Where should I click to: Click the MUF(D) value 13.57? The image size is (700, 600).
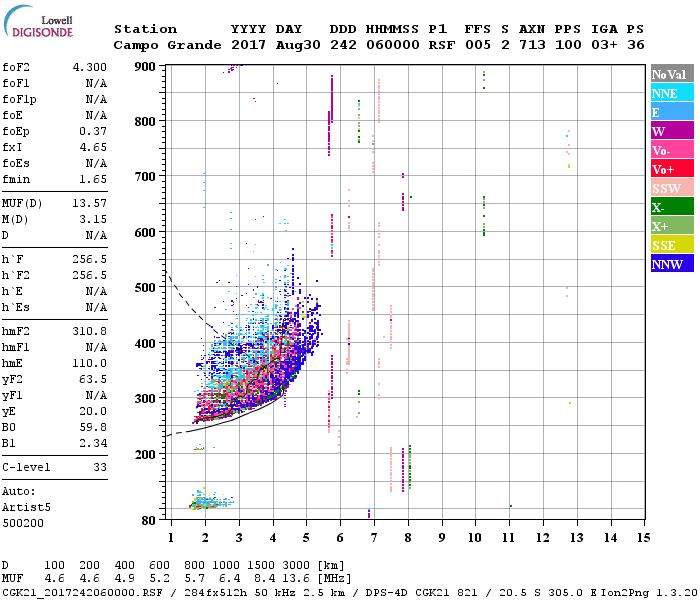pyautogui.click(x=90, y=203)
